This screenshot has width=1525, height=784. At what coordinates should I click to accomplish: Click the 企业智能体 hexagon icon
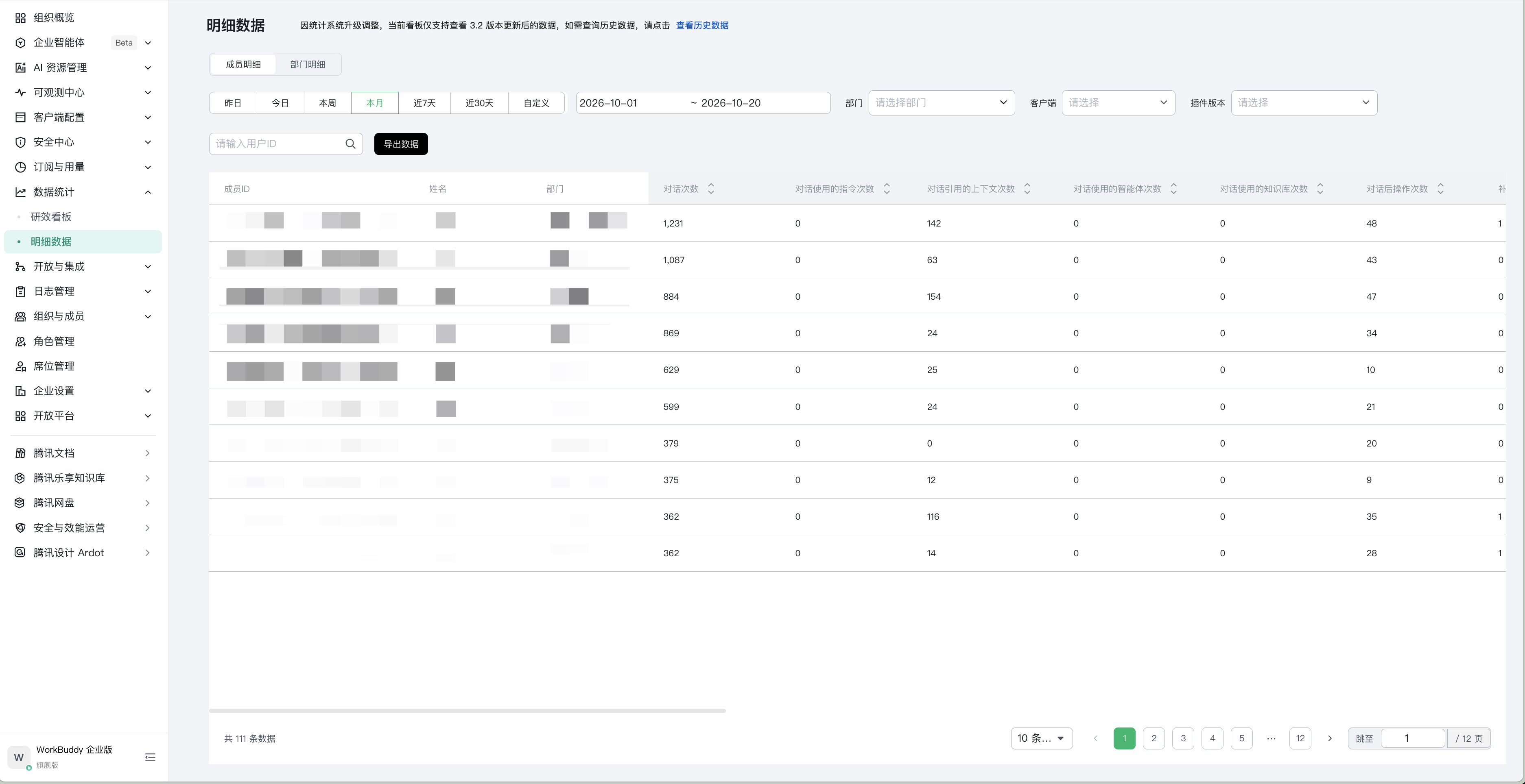tap(20, 43)
